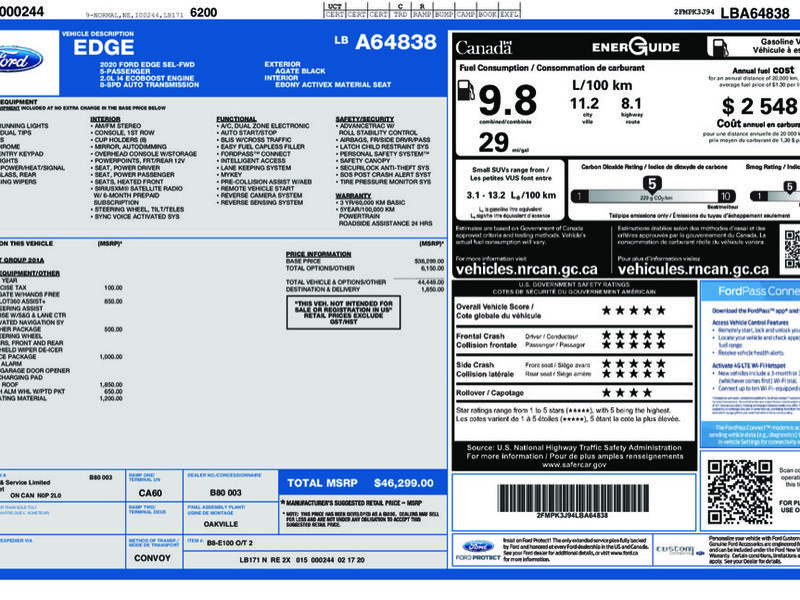Click the $46,299.00 total price

tap(404, 483)
